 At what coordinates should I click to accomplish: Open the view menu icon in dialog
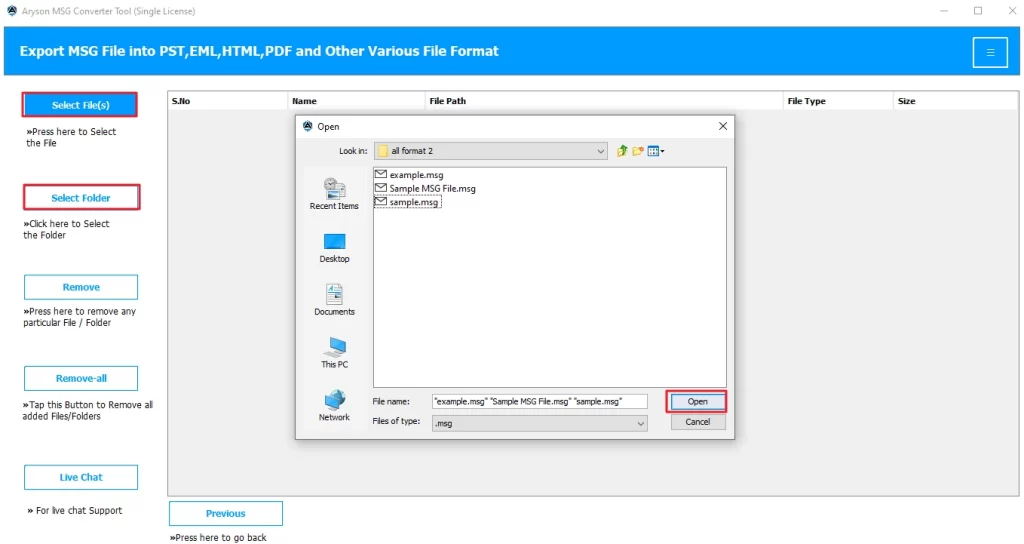[x=656, y=151]
